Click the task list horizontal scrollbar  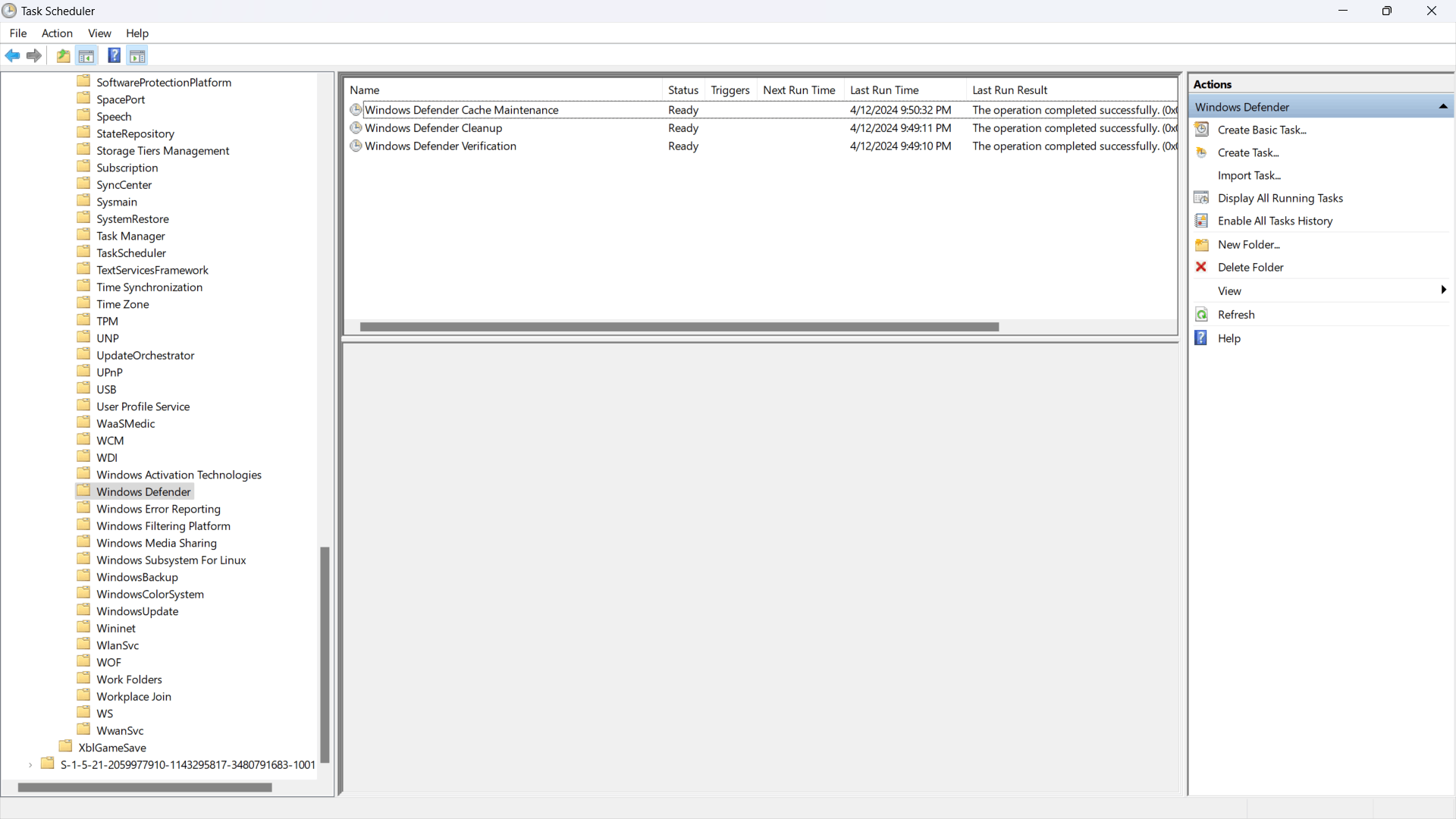click(679, 327)
